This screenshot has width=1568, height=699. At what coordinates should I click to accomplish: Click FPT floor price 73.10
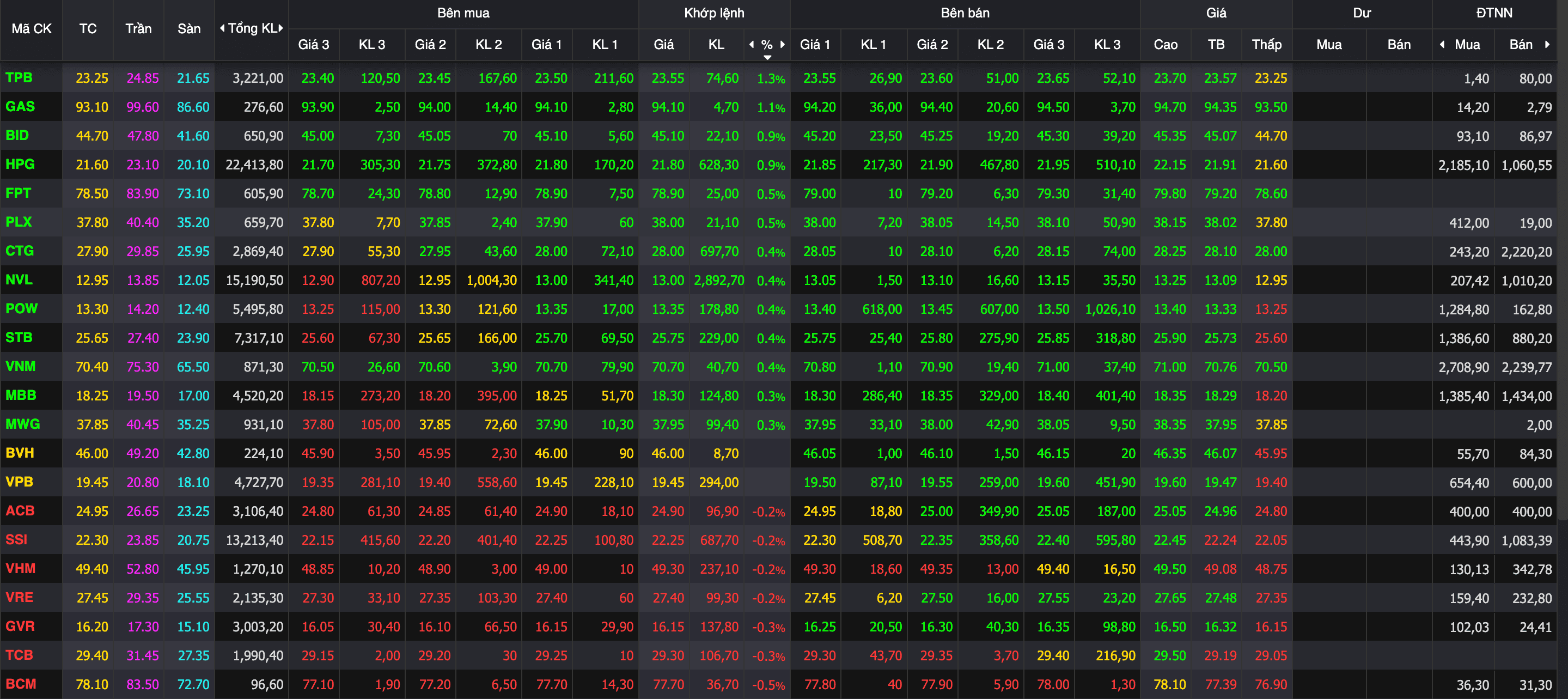coord(193,193)
